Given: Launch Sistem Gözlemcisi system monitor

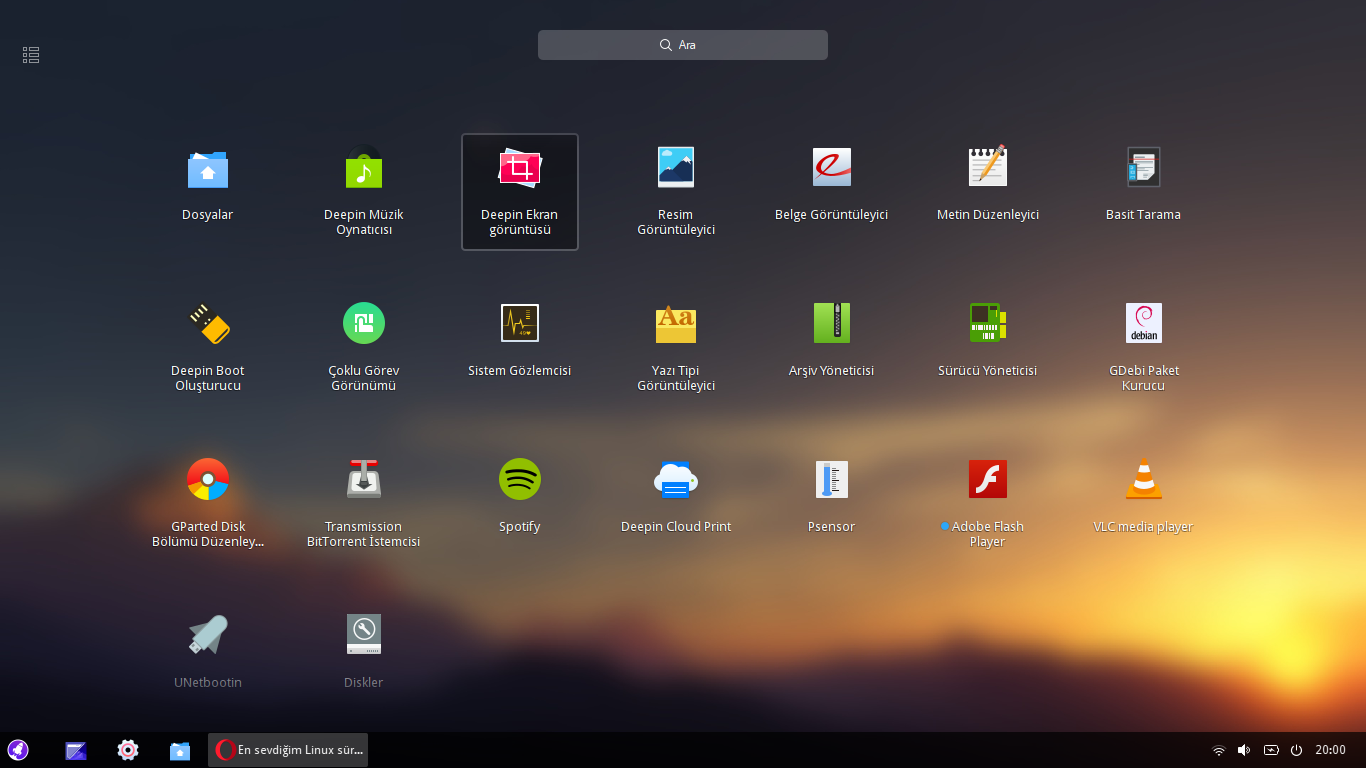Looking at the screenshot, I should tap(520, 324).
